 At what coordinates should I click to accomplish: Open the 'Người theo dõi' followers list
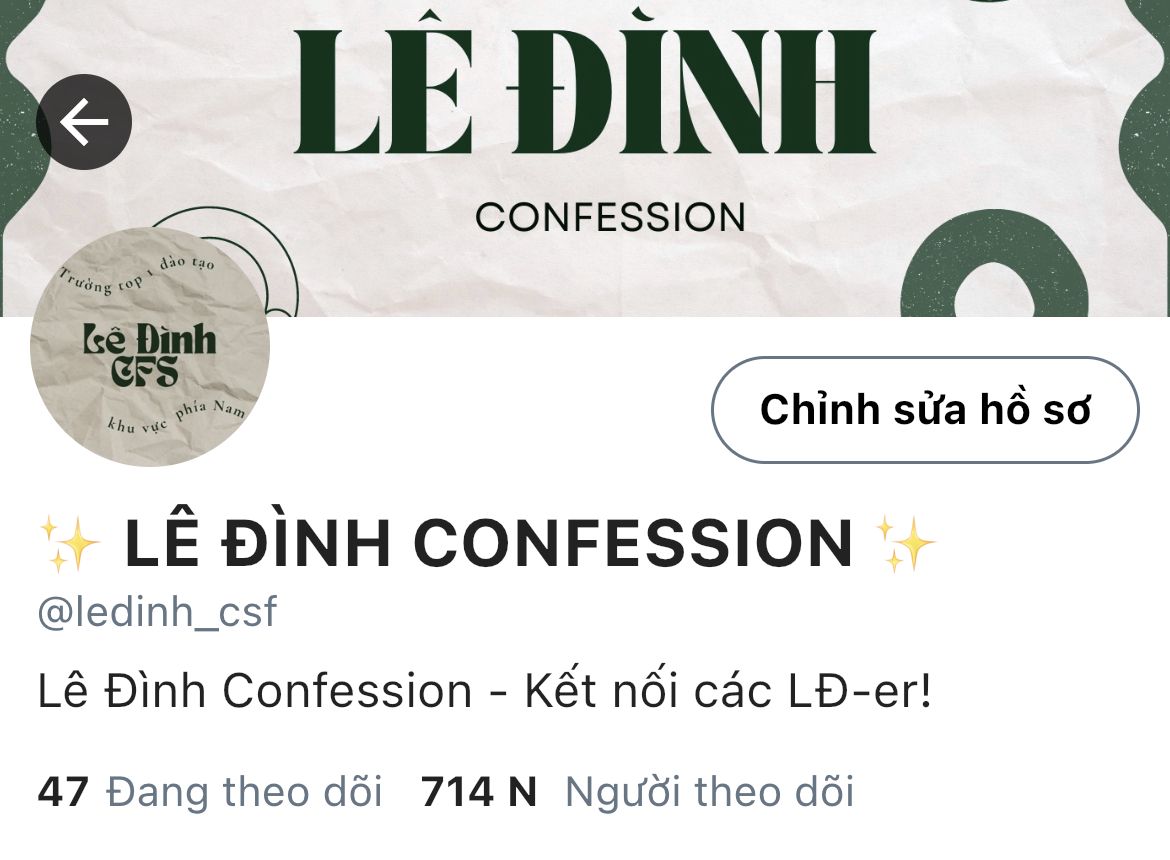[637, 791]
